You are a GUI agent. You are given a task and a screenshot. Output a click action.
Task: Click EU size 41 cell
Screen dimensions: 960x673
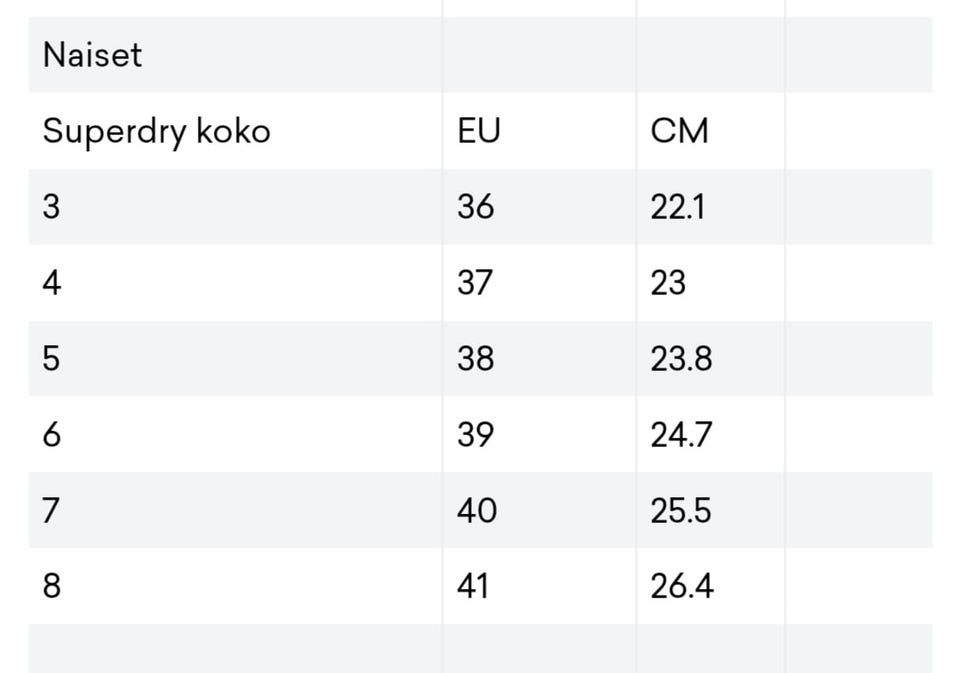[x=474, y=586]
